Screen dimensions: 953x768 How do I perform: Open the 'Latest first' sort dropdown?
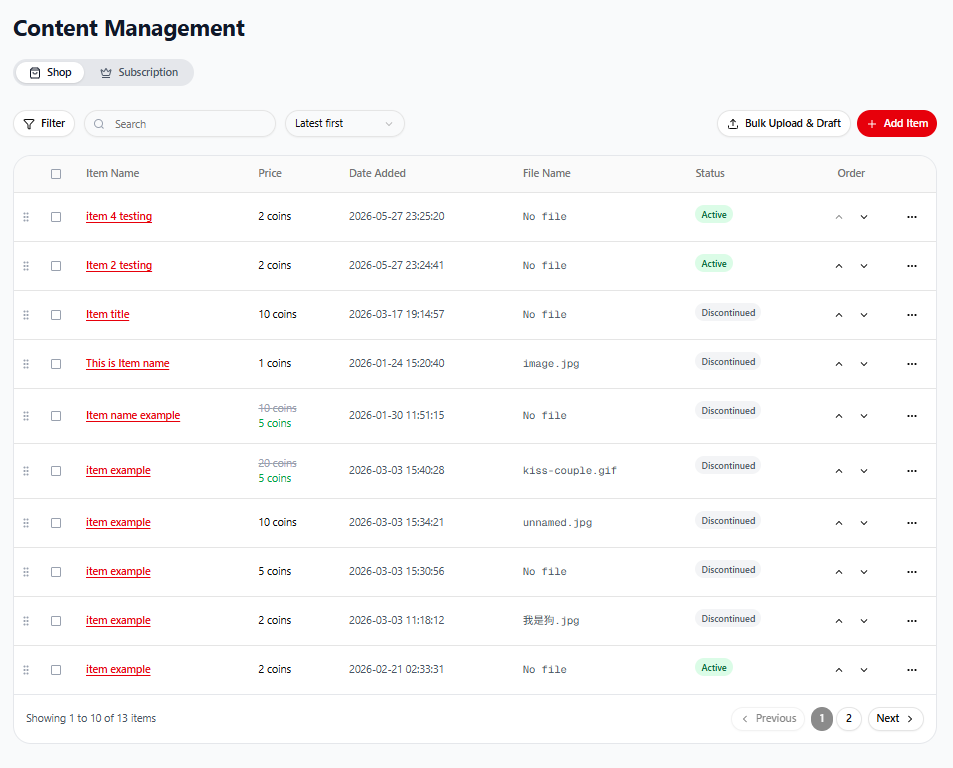click(x=345, y=123)
